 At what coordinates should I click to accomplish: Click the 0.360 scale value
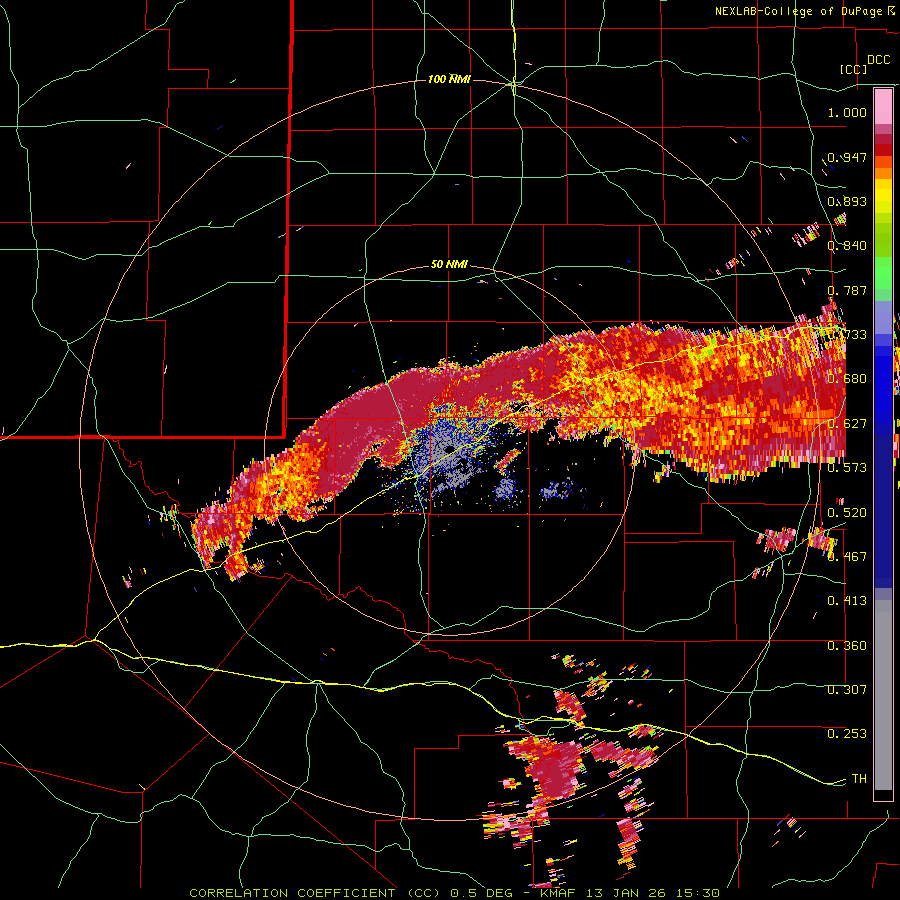[x=847, y=646]
